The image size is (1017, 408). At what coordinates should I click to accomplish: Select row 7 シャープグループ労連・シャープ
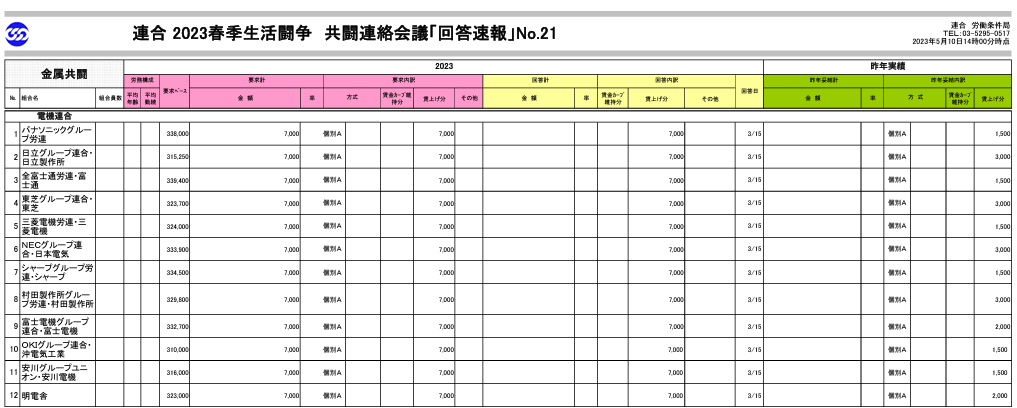tap(508, 272)
